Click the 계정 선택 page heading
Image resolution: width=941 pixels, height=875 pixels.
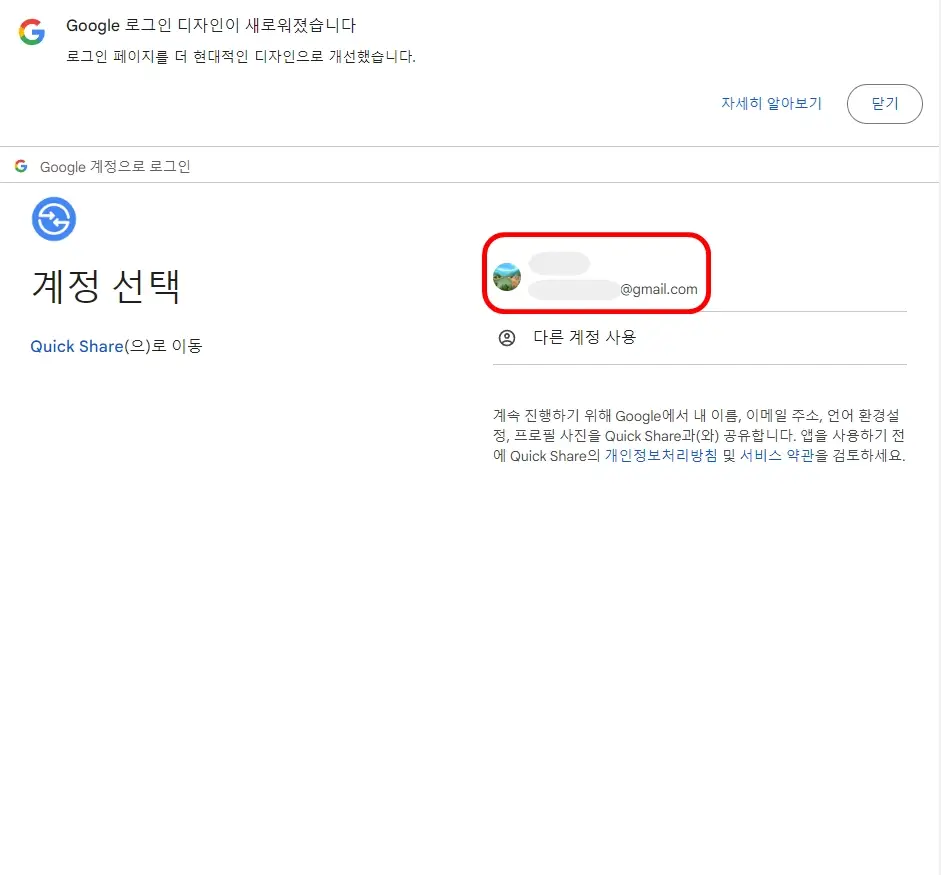[x=106, y=287]
